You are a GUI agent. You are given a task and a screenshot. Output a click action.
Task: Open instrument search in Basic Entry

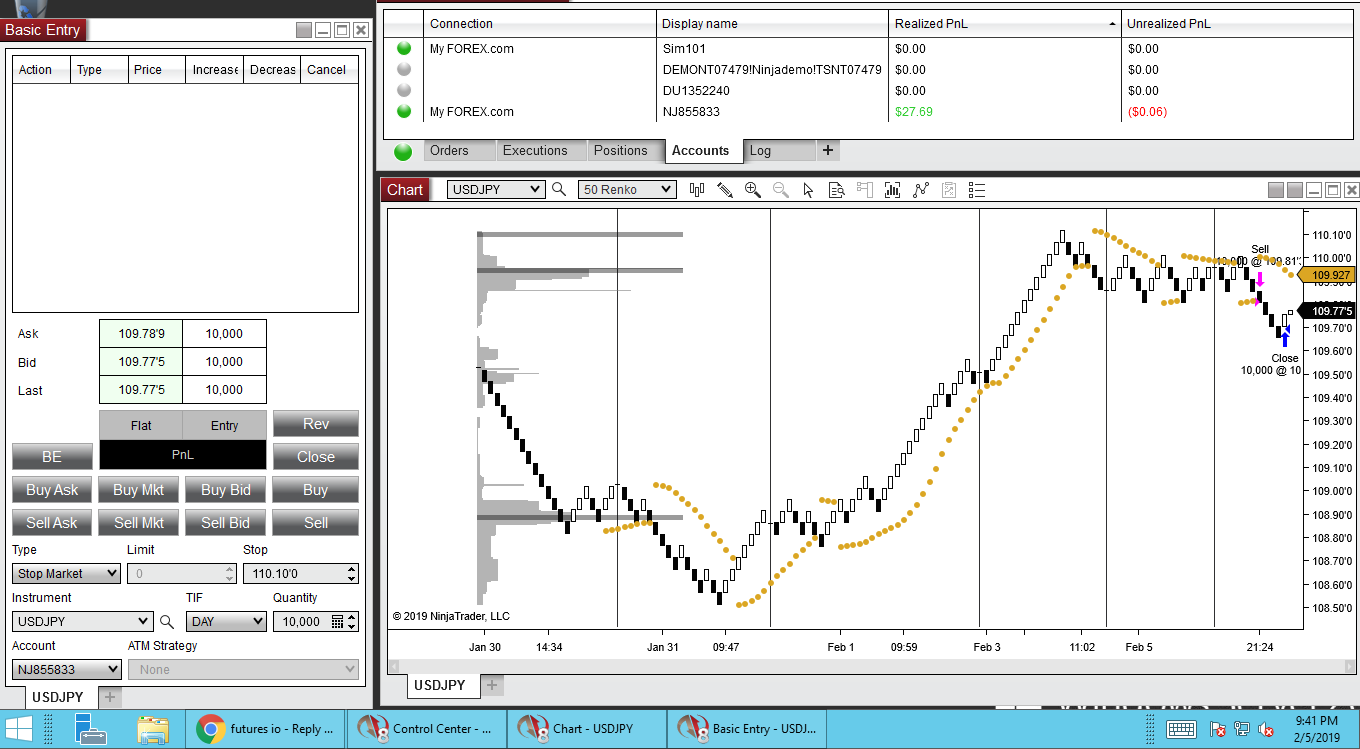(x=167, y=621)
